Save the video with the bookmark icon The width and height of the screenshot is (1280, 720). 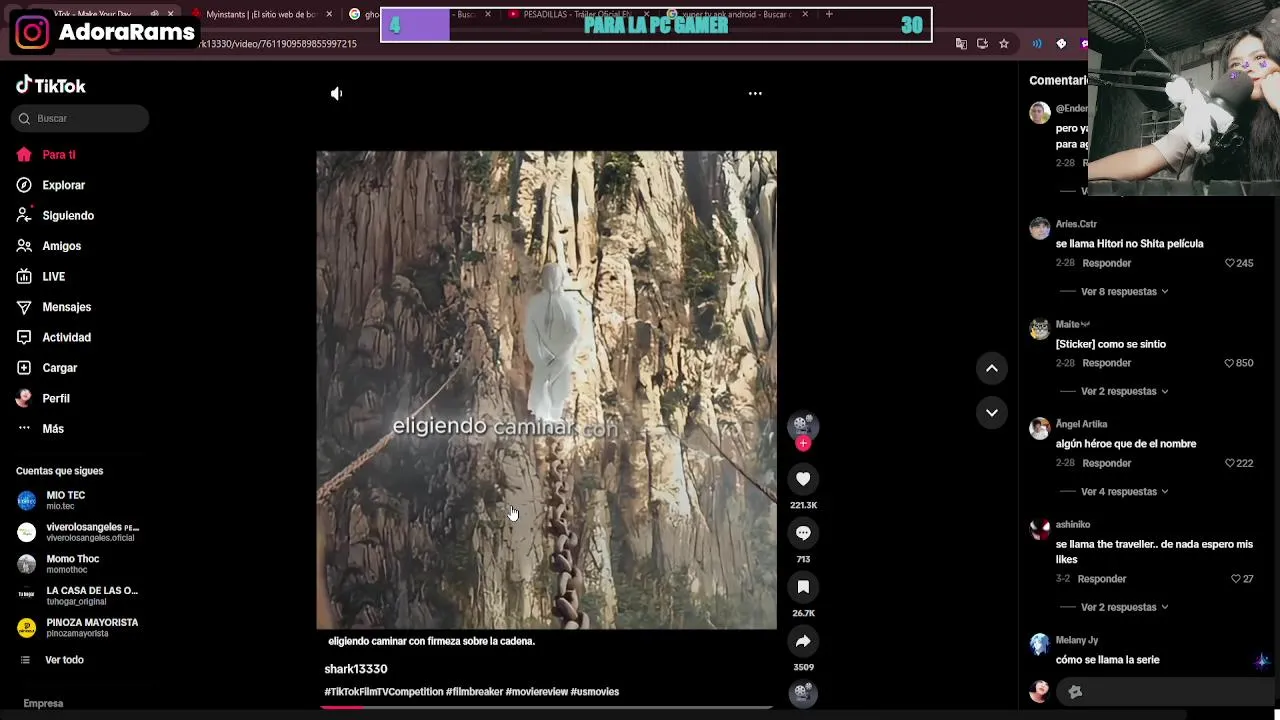803,587
